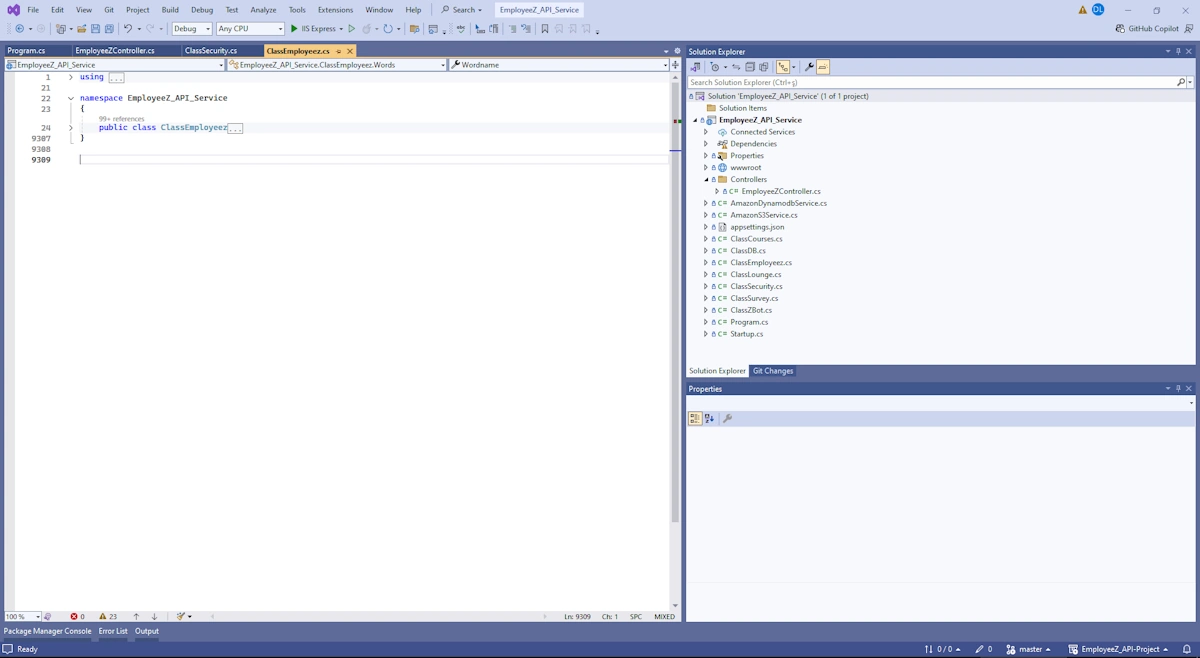Click Pending Changes Filter clock icon
This screenshot has height=658, width=1200.
tap(714, 67)
